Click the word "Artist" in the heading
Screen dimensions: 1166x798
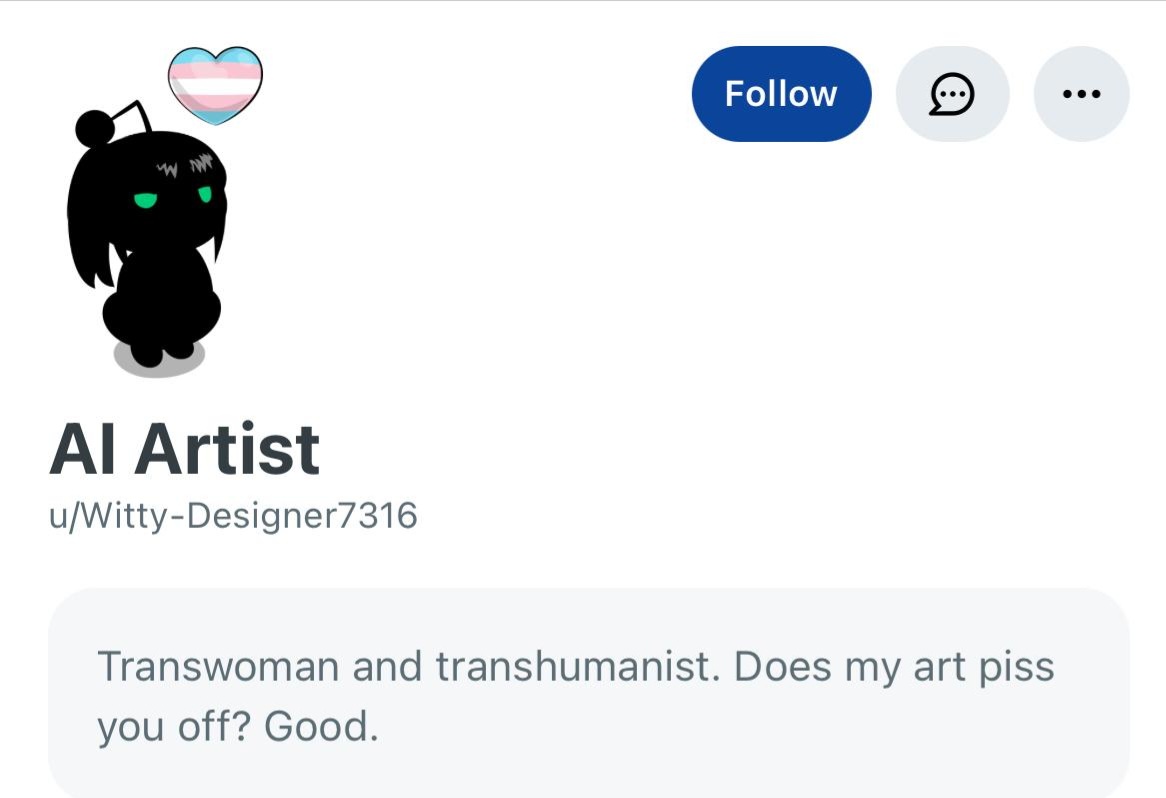(227, 449)
